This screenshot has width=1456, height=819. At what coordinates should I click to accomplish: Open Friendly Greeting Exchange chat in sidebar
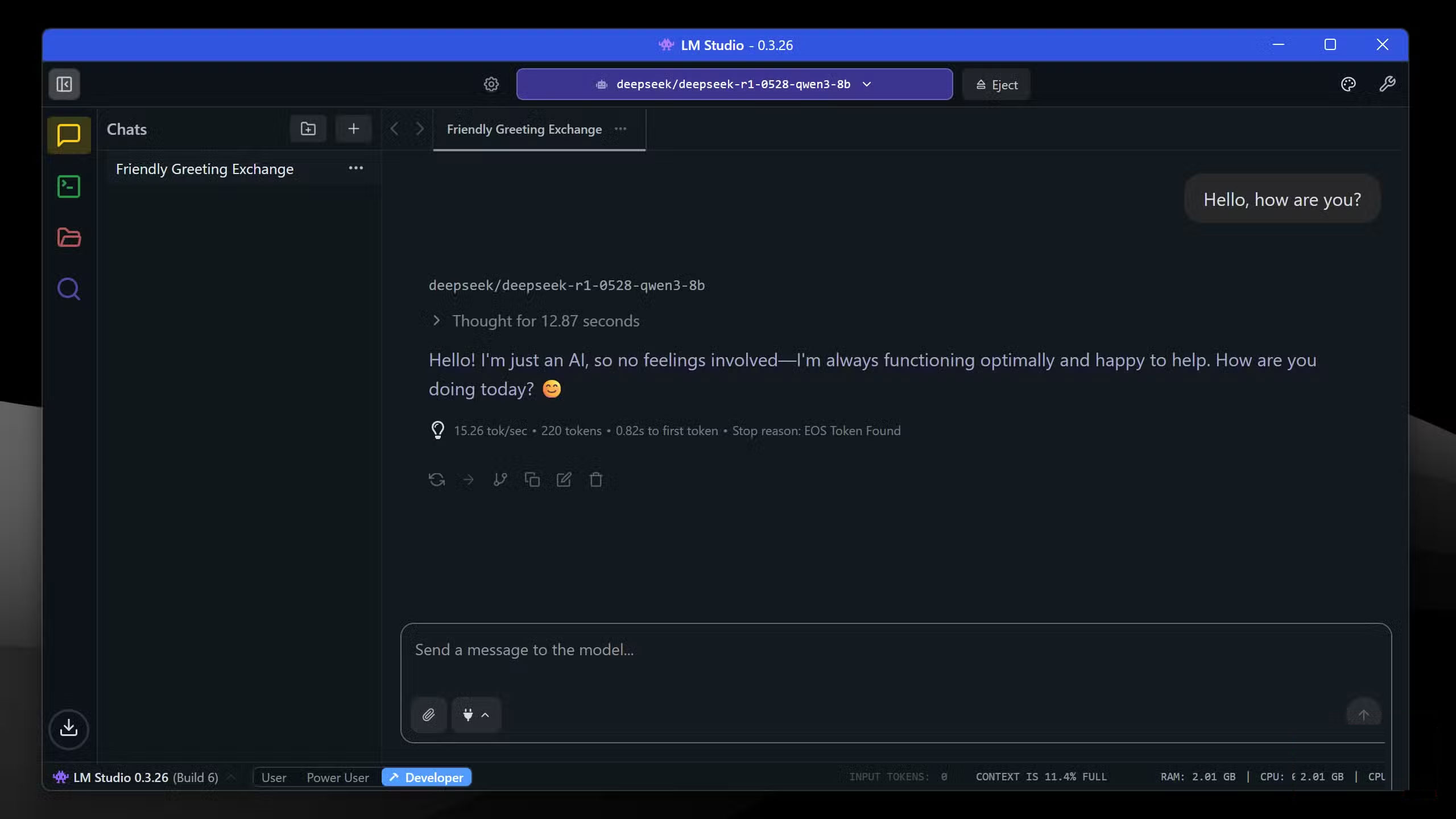[205, 169]
